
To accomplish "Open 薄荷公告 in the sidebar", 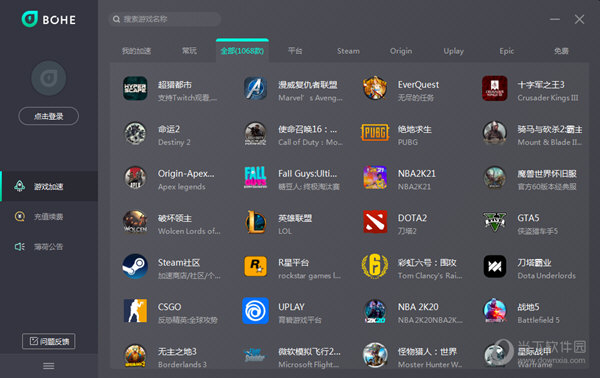I will (x=49, y=247).
